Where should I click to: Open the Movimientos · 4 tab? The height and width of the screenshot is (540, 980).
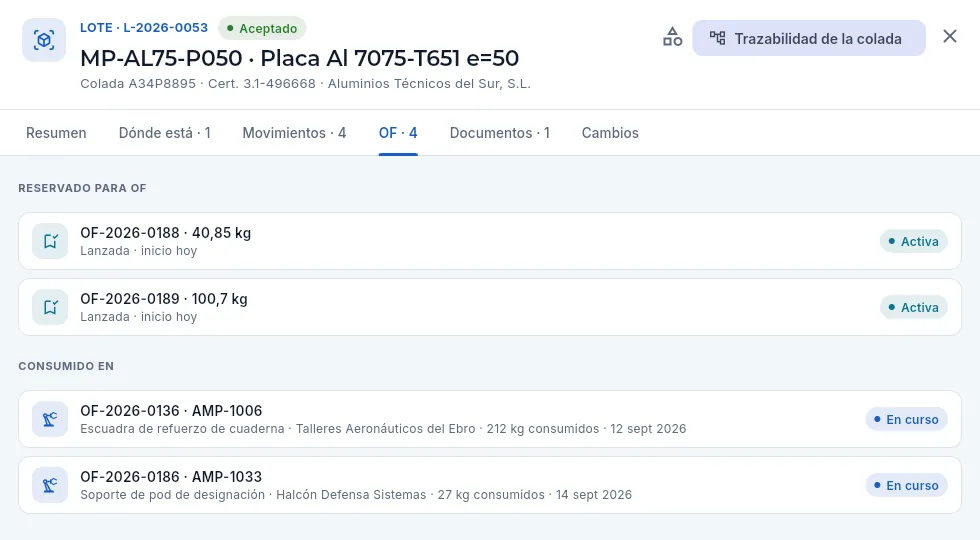click(294, 133)
